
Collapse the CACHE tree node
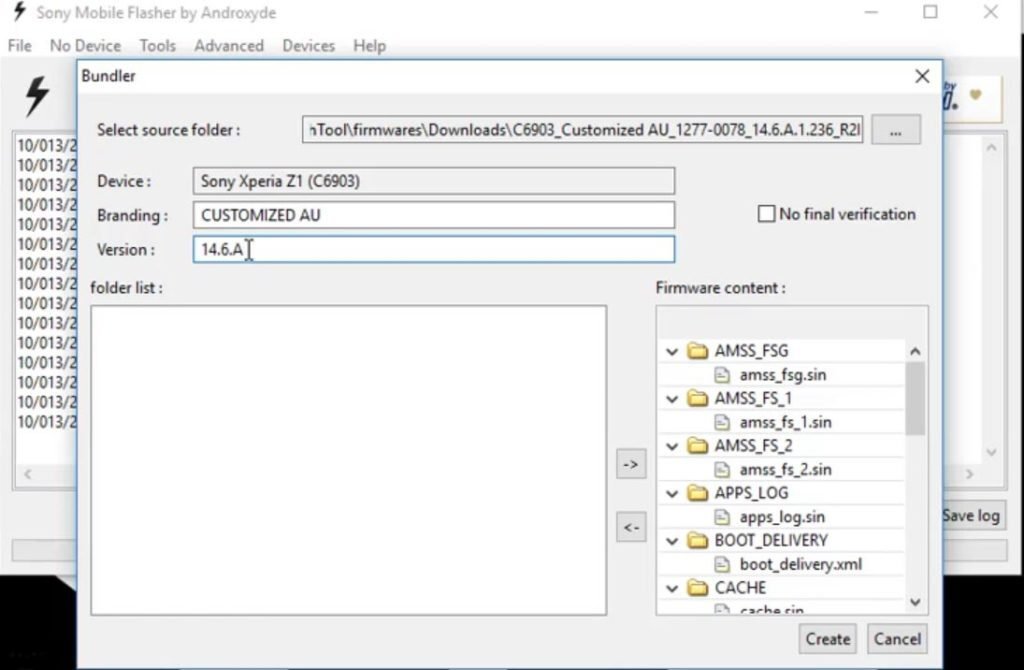click(x=672, y=588)
